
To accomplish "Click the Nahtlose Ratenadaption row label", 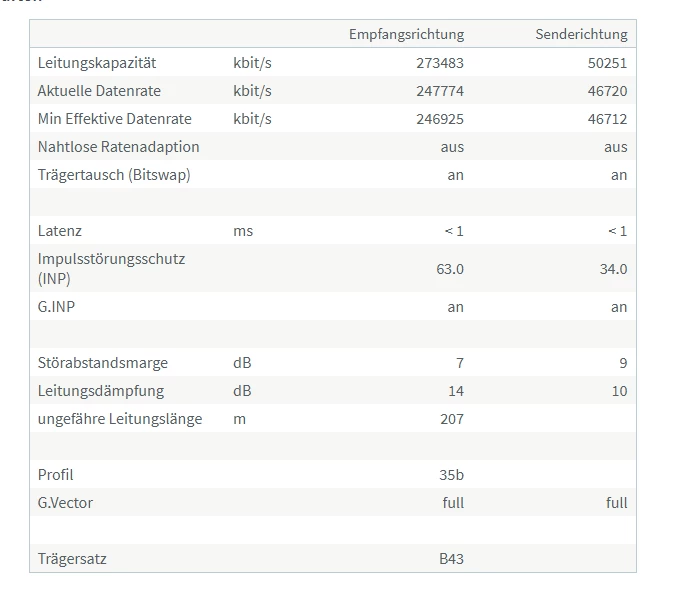I will (x=118, y=147).
